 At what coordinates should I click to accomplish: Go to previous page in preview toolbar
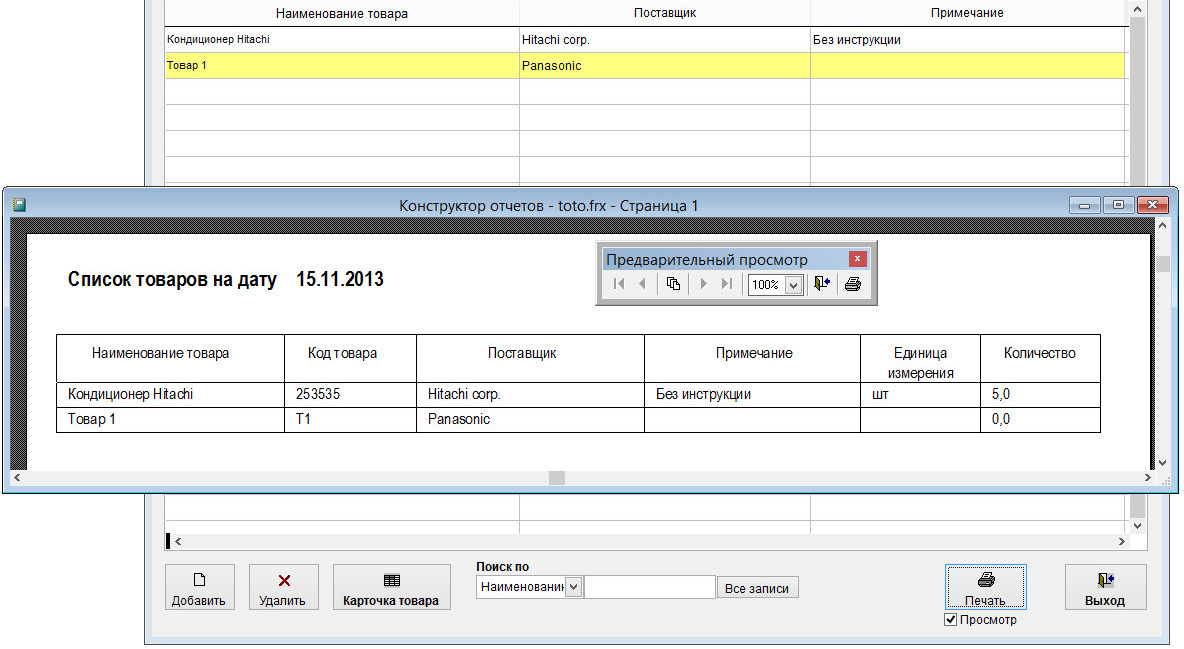642,284
